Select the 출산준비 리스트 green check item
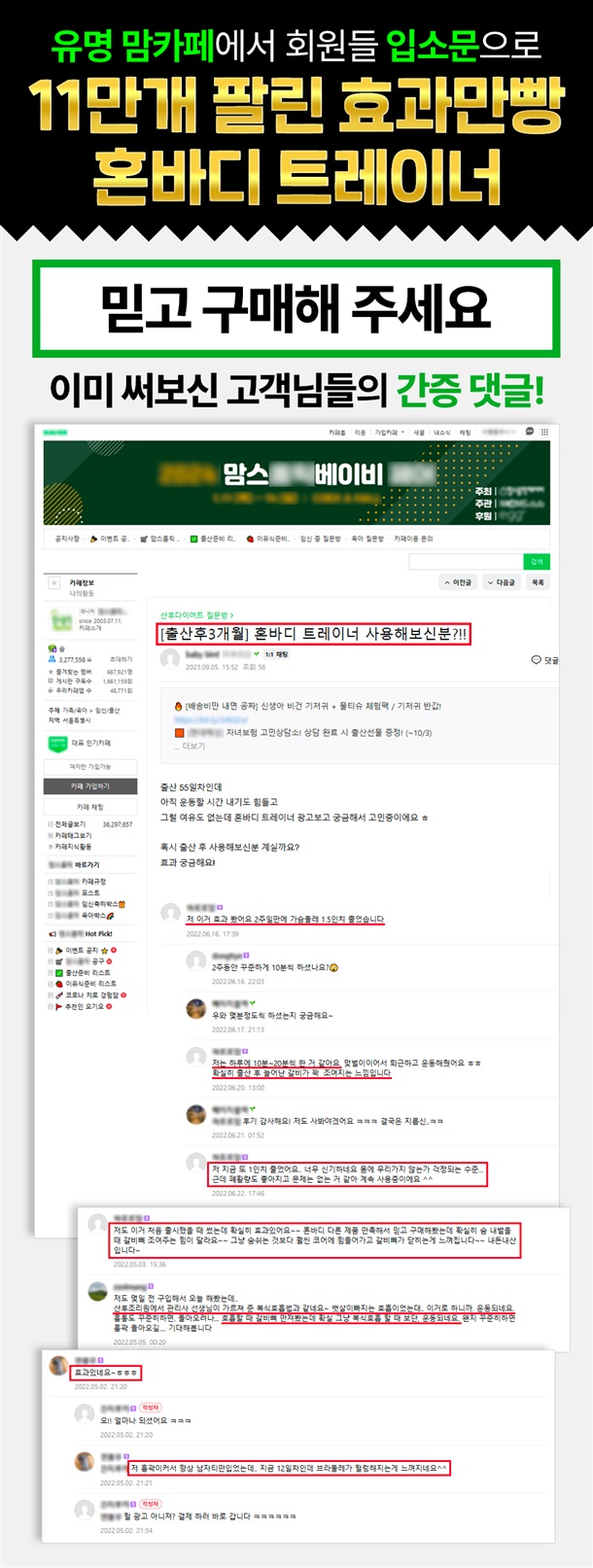Screen dimensions: 593x1568 85,972
